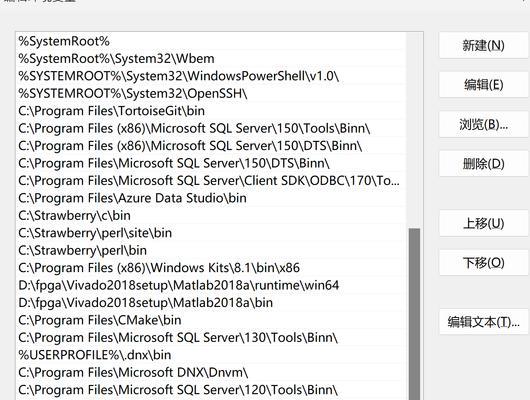Image resolution: width=530 pixels, height=400 pixels.
Task: Open the 浏览(B)... browse button
Action: 483,124
